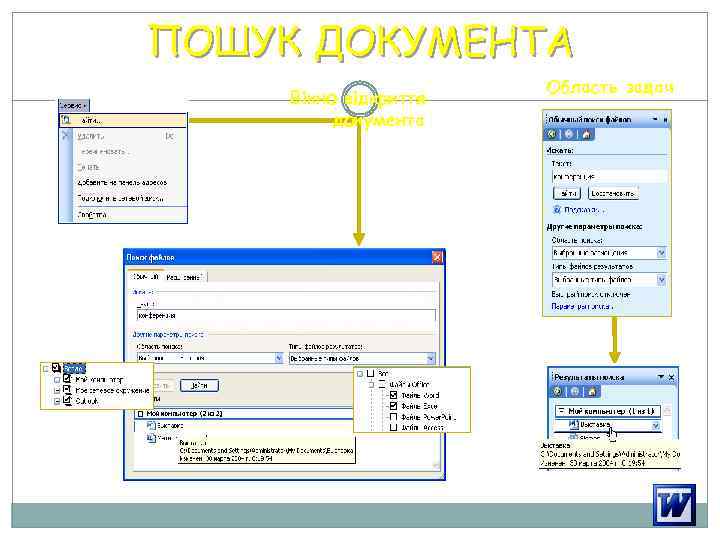720x540 pixels.
Task: Choose the highlighted Найти... menu entry
Action: (x=123, y=120)
